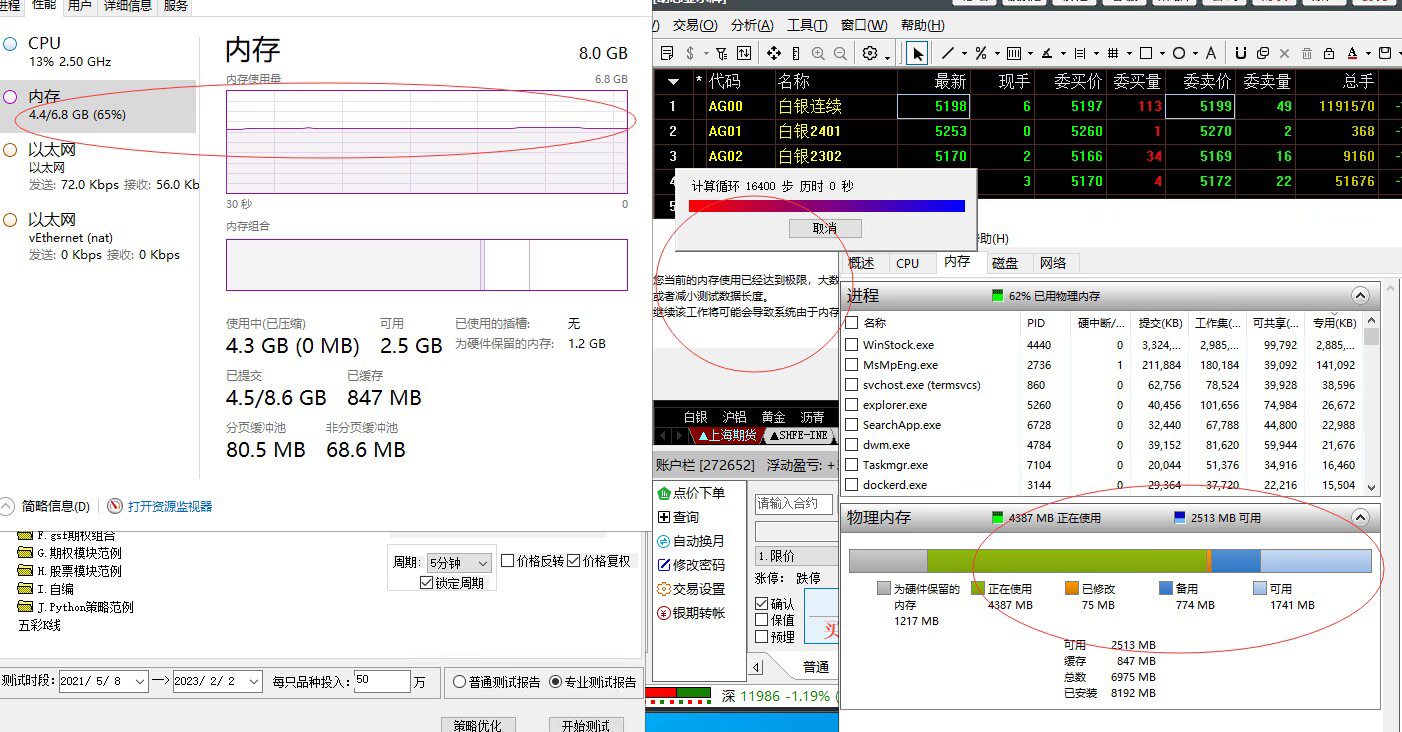Screen dimensions: 1402x732
Task: Click the 每只品种投入 input field
Action: pyautogui.click(x=381, y=681)
